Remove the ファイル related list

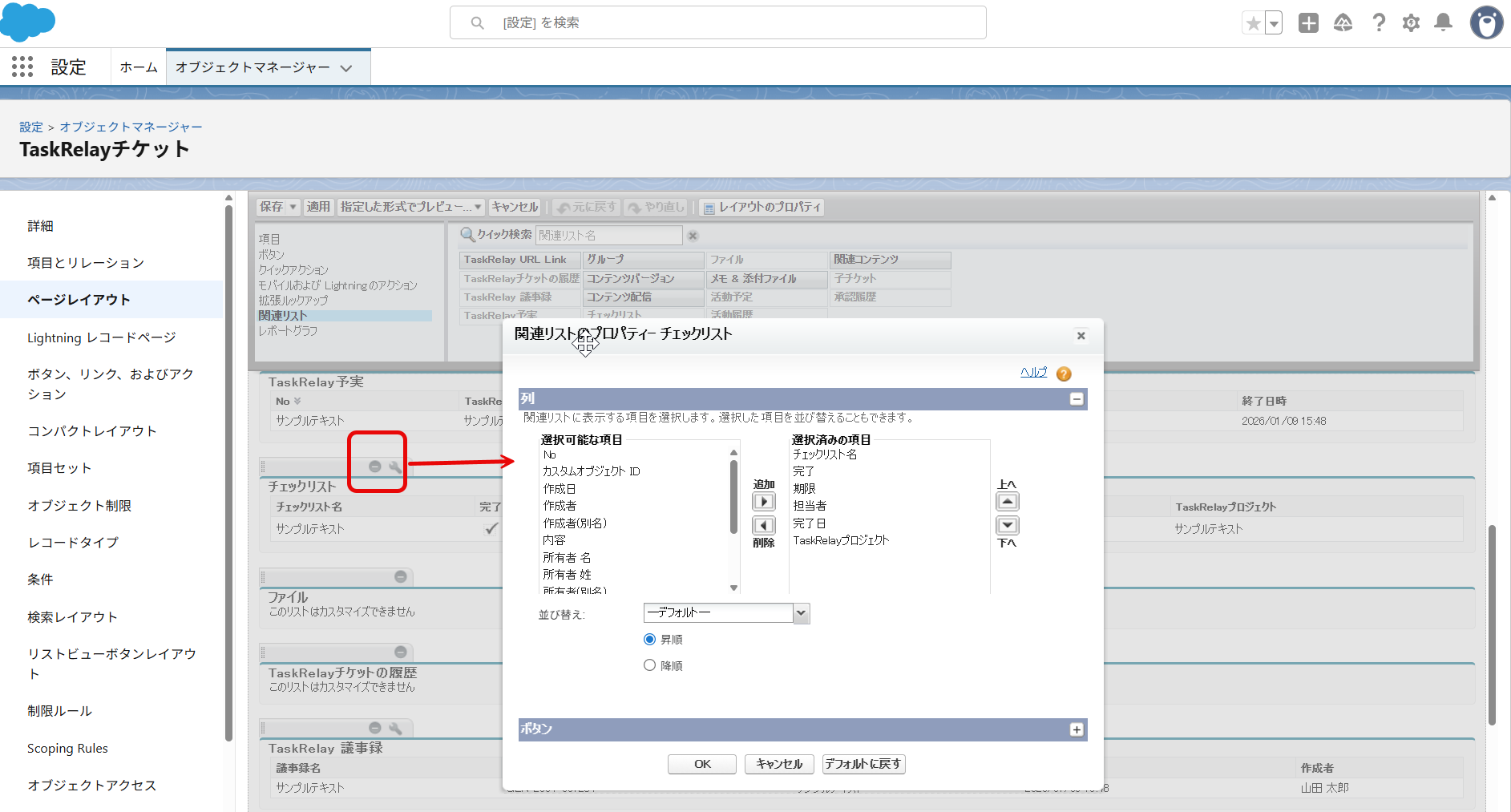400,577
